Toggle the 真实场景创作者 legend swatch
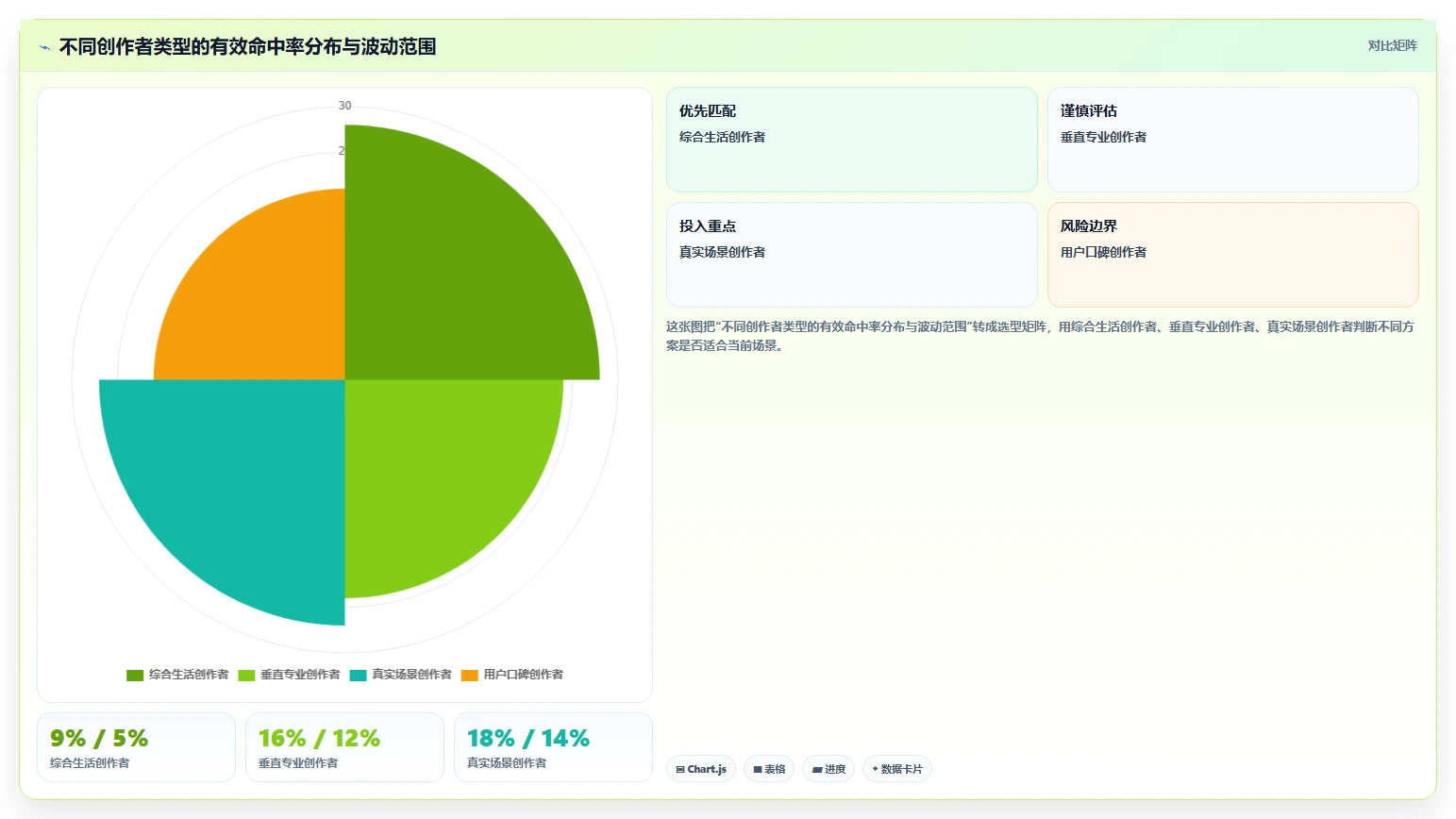Image resolution: width=1456 pixels, height=819 pixels. pyautogui.click(x=358, y=675)
